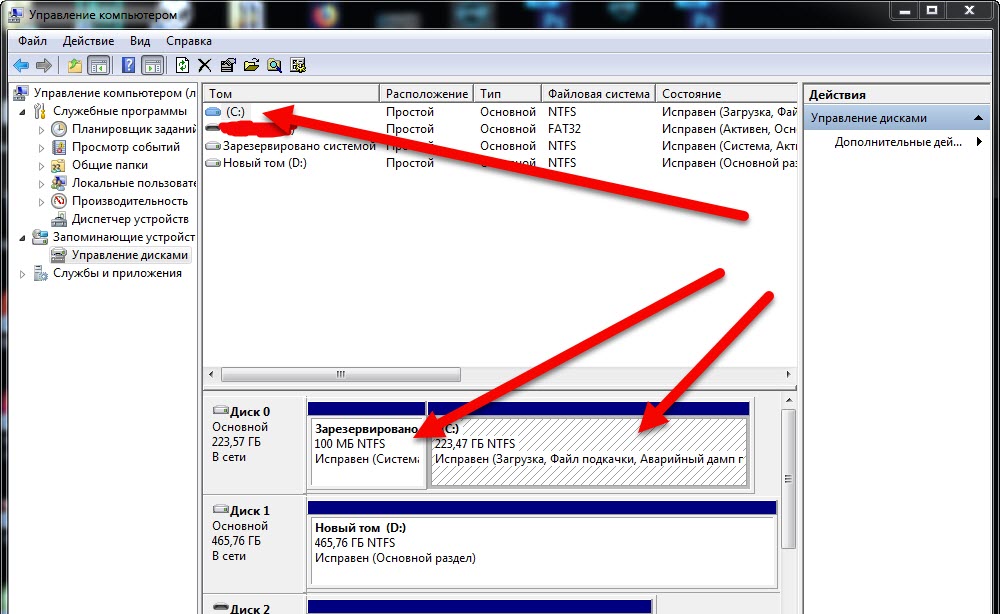The width and height of the screenshot is (1000, 614).
Task: Click horizontal scrollbar left arrow
Action: click(x=212, y=374)
